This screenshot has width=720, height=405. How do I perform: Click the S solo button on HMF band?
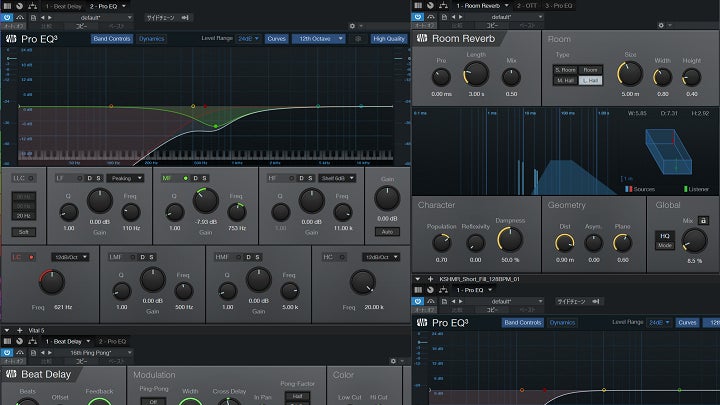[x=257, y=257]
